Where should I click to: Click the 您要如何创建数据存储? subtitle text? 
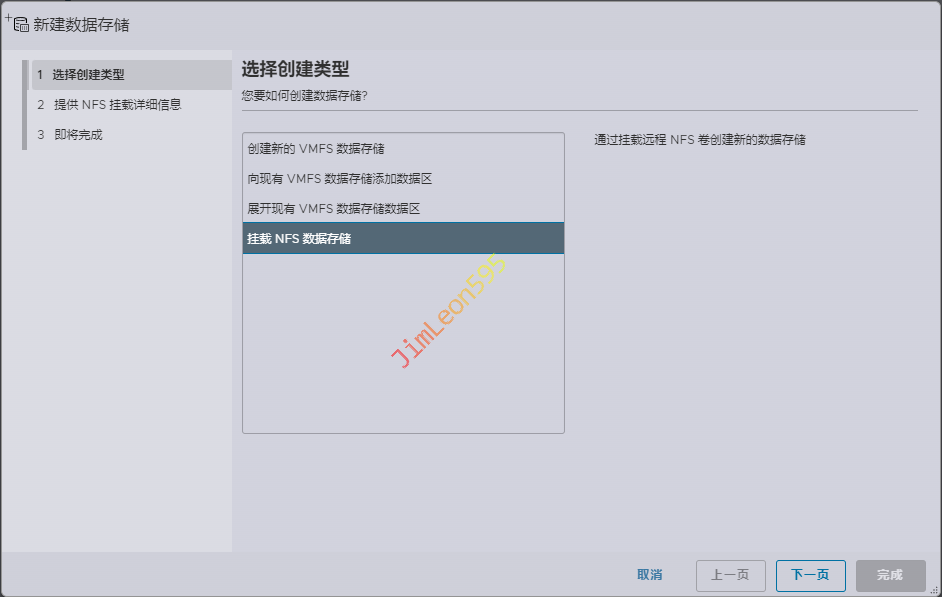click(304, 96)
